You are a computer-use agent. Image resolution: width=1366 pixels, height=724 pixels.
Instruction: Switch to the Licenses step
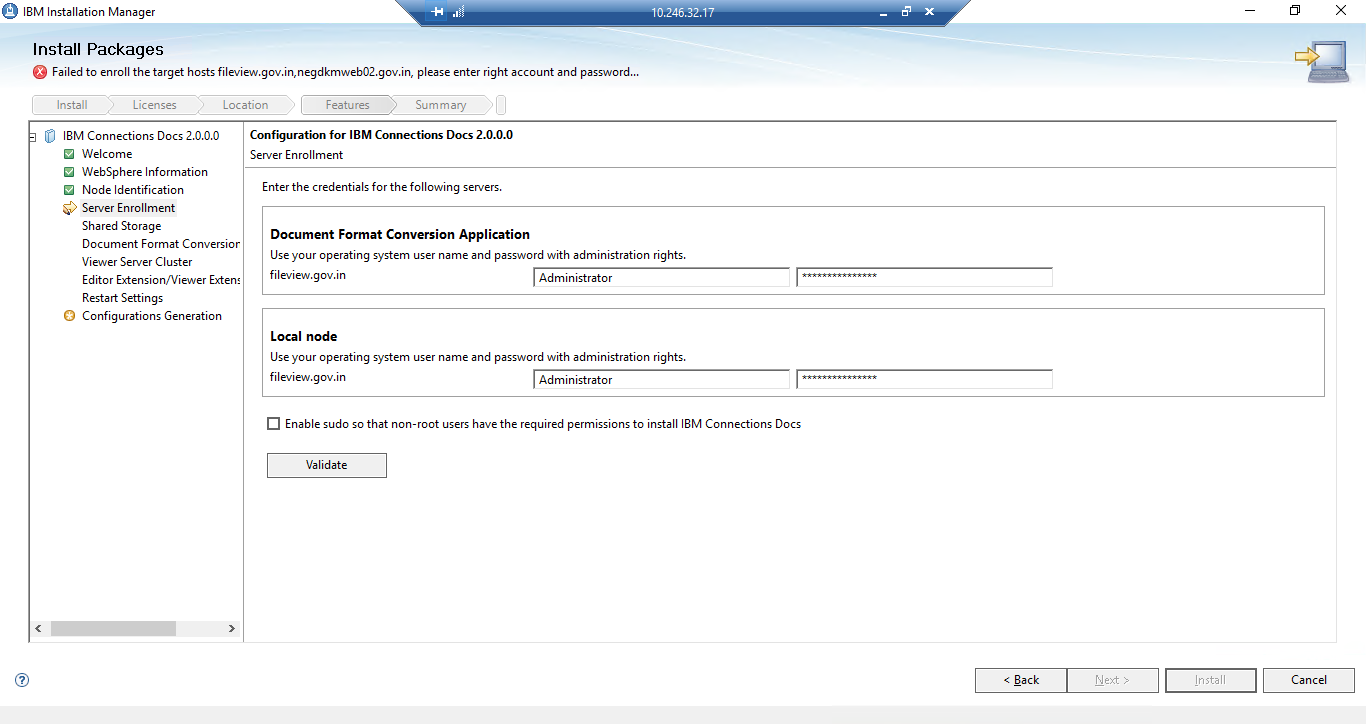153,104
